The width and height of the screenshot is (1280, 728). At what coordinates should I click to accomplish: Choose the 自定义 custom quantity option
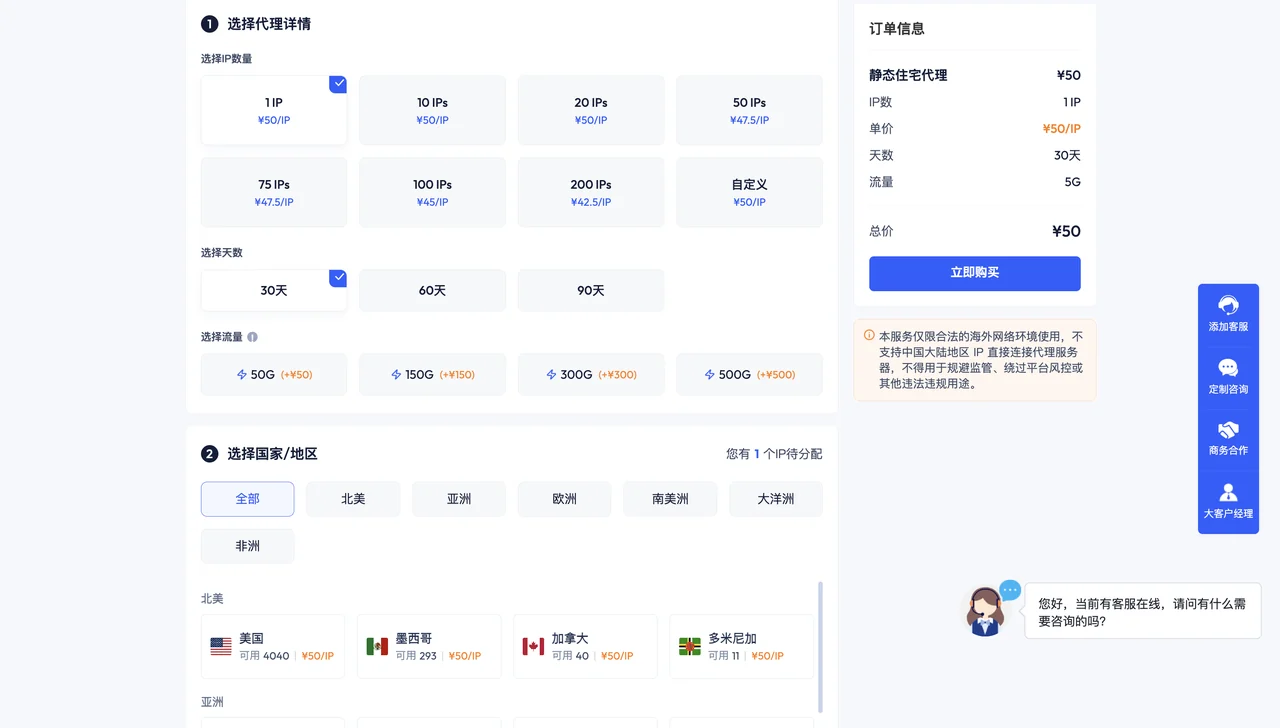point(749,192)
